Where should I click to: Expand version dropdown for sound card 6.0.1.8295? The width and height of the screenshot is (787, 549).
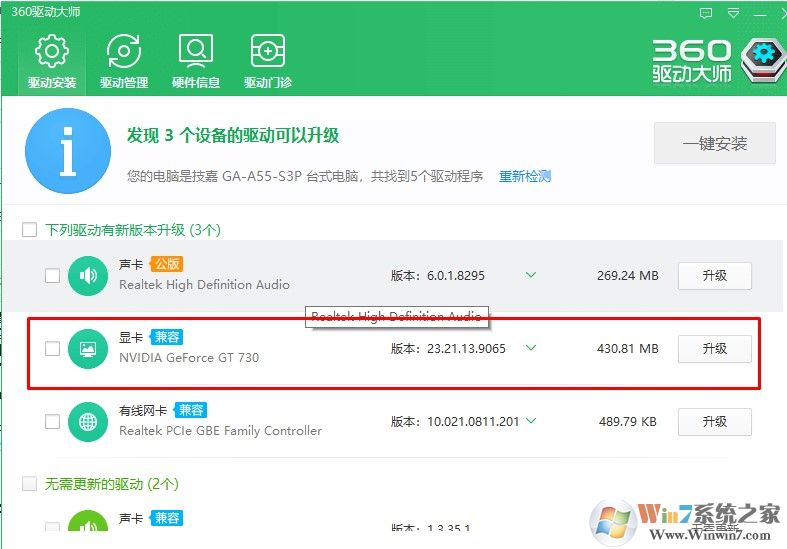(x=531, y=275)
